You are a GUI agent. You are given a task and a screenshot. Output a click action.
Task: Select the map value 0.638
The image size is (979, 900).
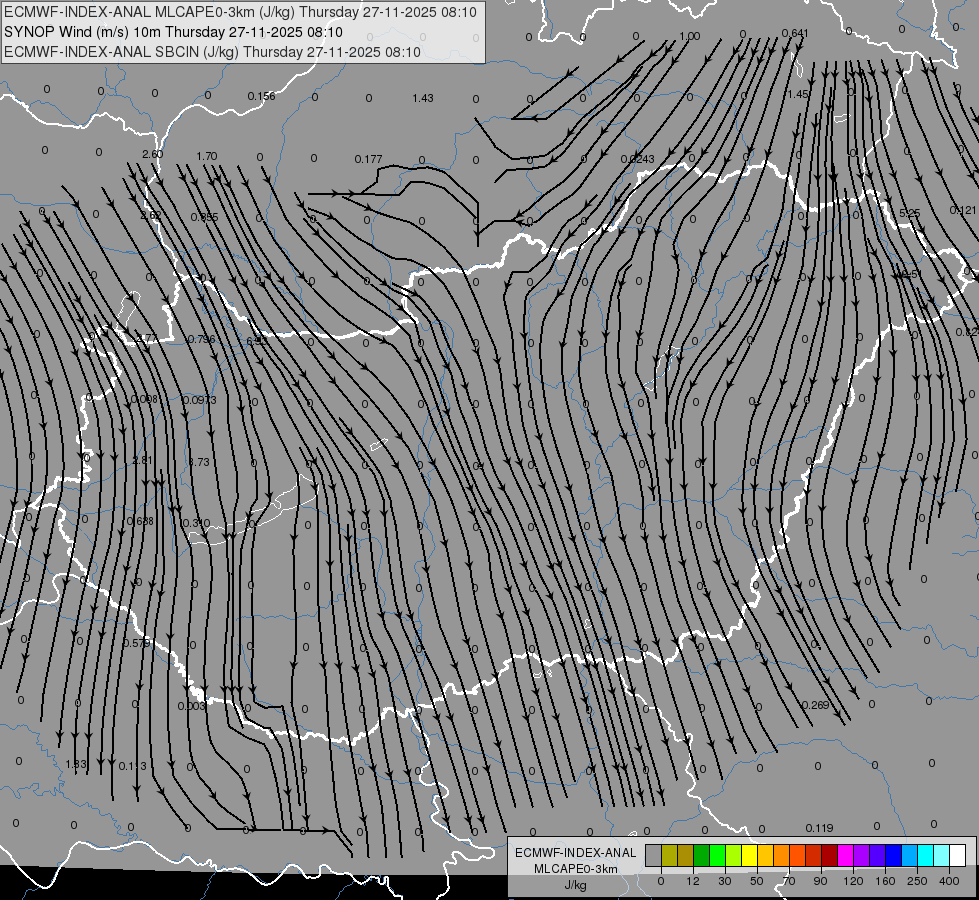[x=140, y=521]
